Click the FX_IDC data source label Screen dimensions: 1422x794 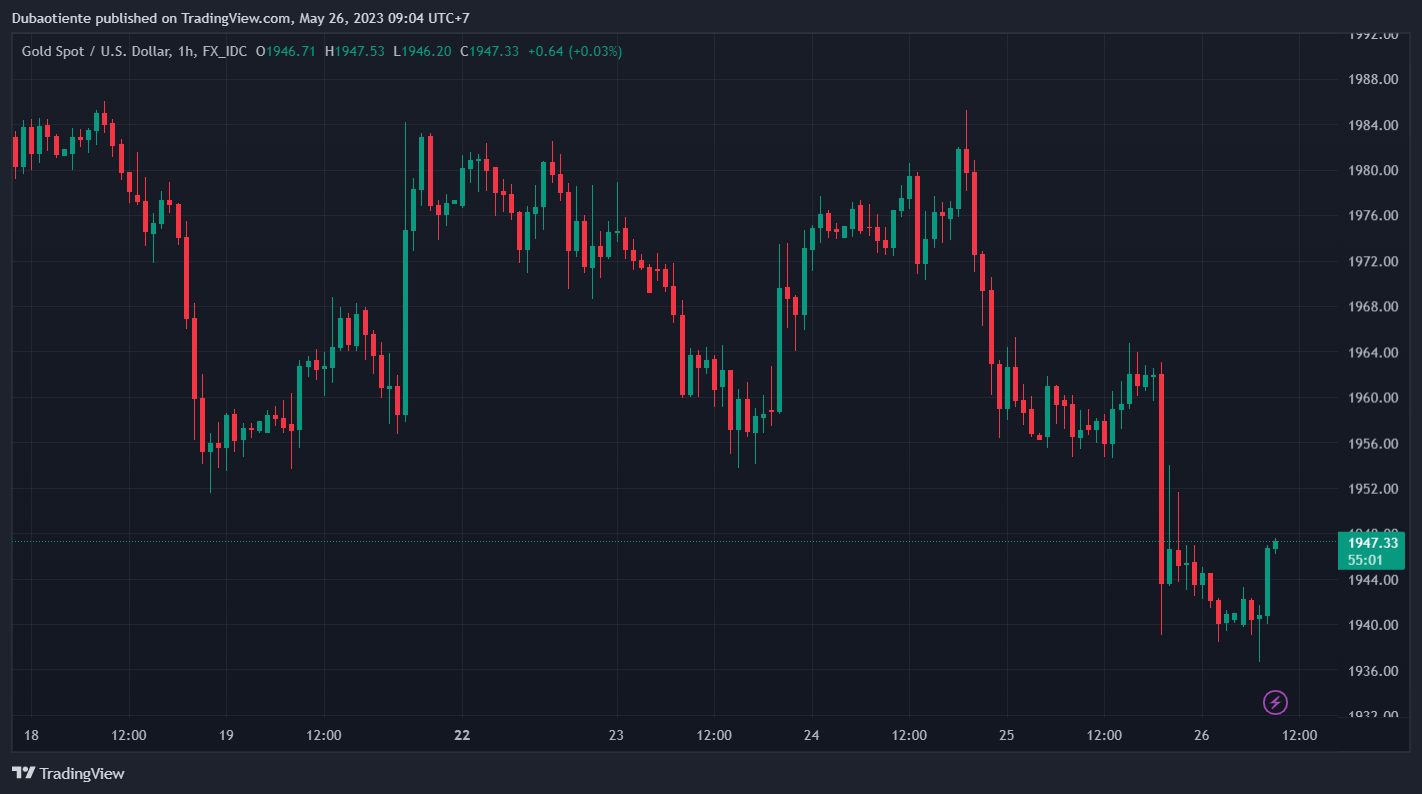point(222,51)
